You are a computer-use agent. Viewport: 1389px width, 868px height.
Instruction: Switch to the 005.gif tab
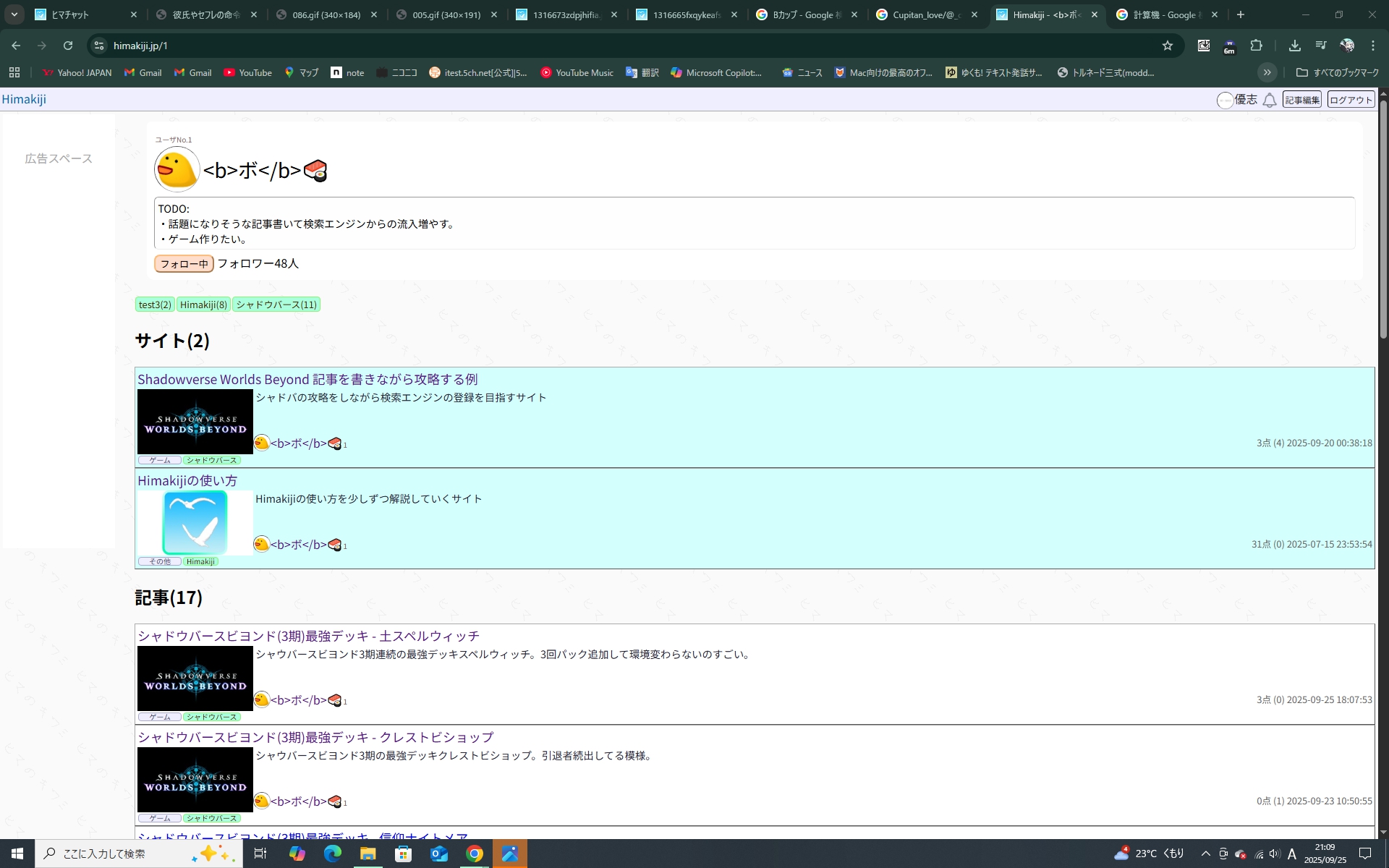447,14
